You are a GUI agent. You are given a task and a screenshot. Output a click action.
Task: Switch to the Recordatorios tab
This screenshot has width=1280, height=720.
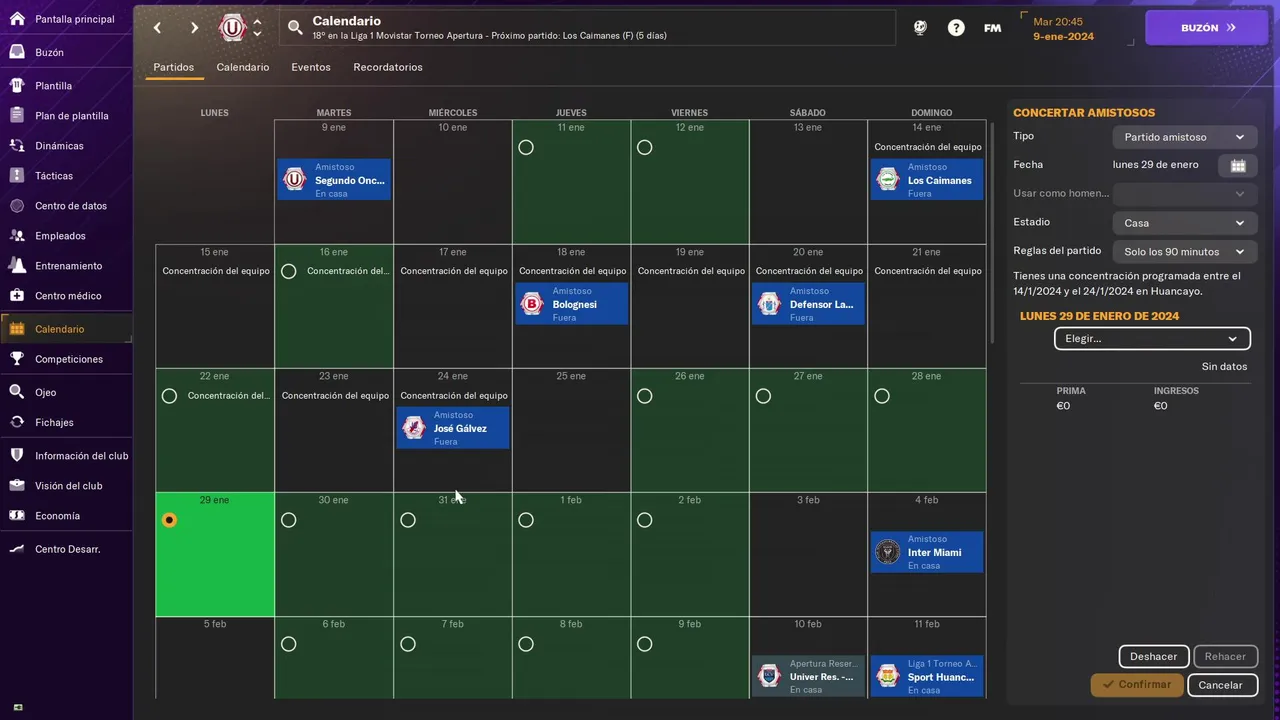[388, 67]
